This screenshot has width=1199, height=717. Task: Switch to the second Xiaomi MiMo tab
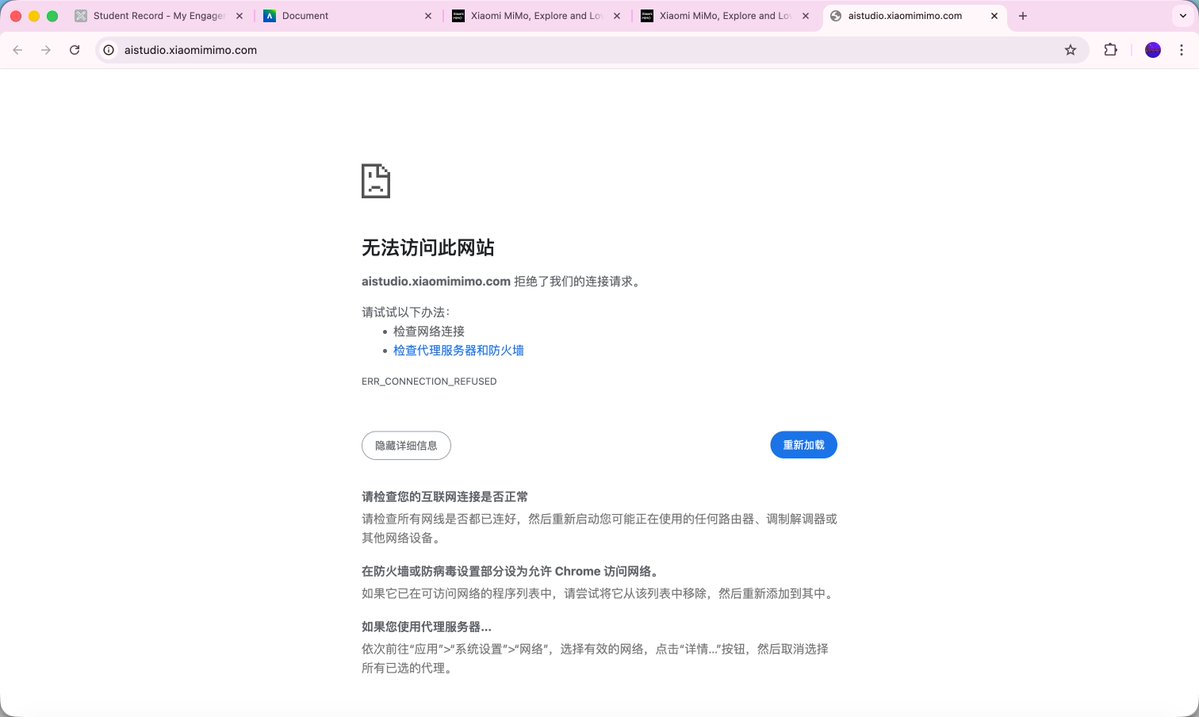[725, 15]
